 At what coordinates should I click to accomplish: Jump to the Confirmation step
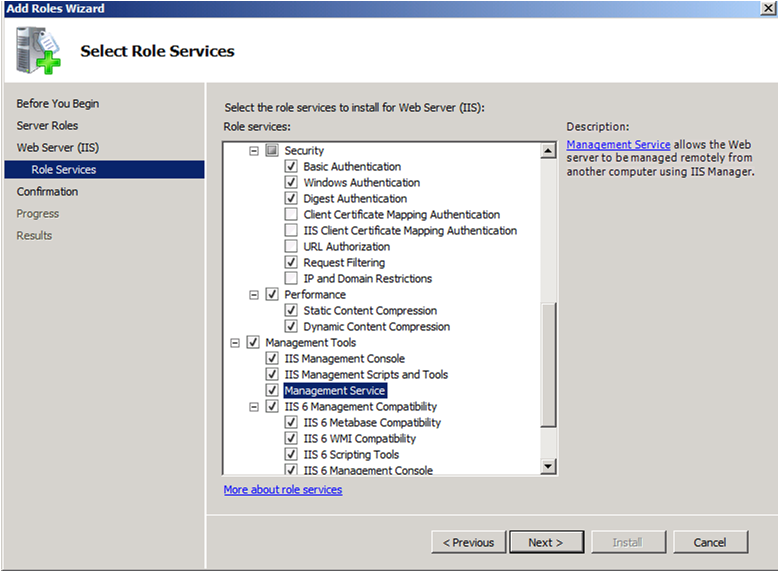tap(47, 191)
